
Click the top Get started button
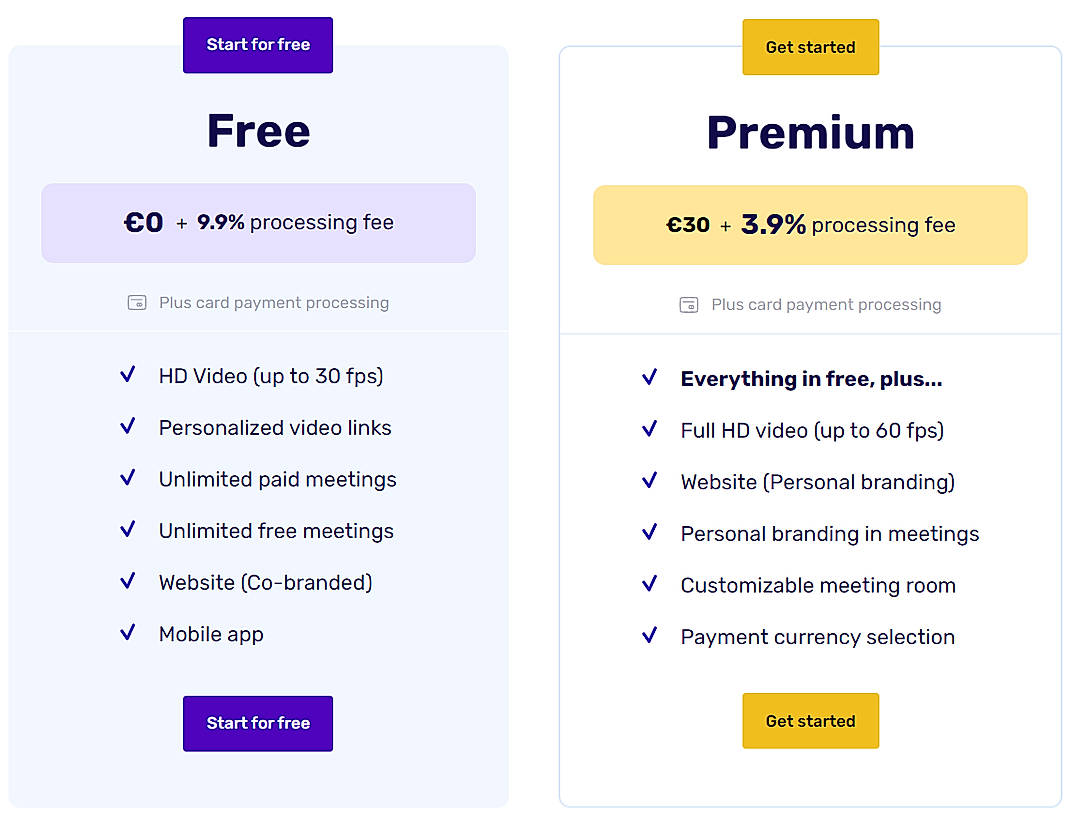tap(810, 46)
